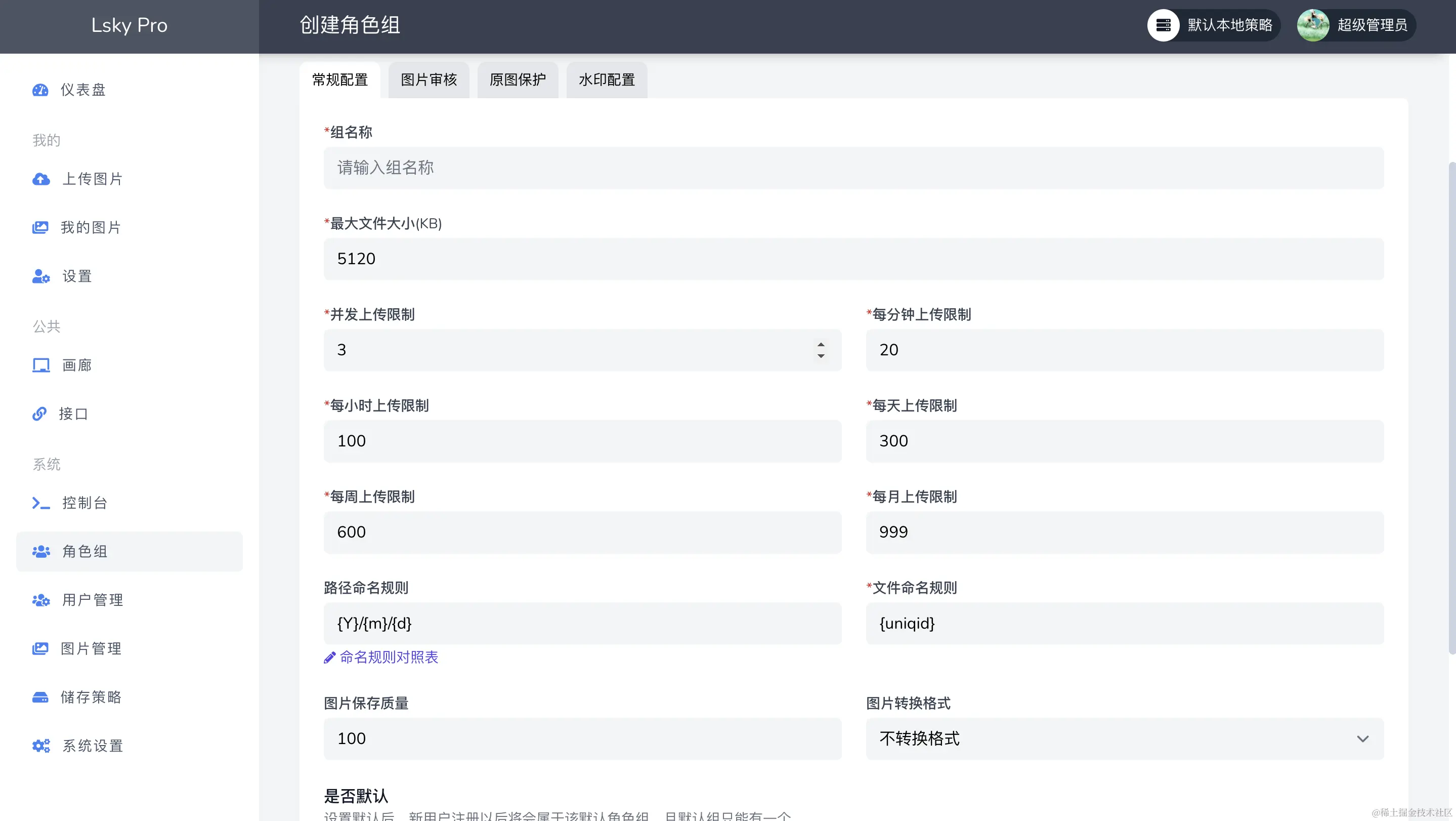Expand the 不转换格式 chevron arrow
1456x821 pixels.
pyautogui.click(x=1363, y=738)
